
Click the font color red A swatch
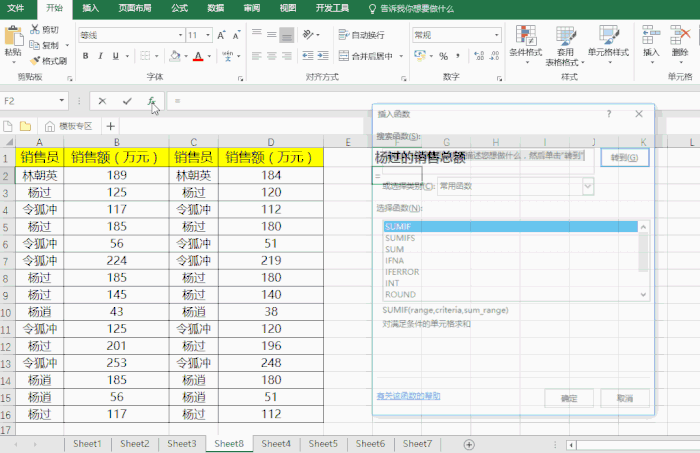coord(198,57)
